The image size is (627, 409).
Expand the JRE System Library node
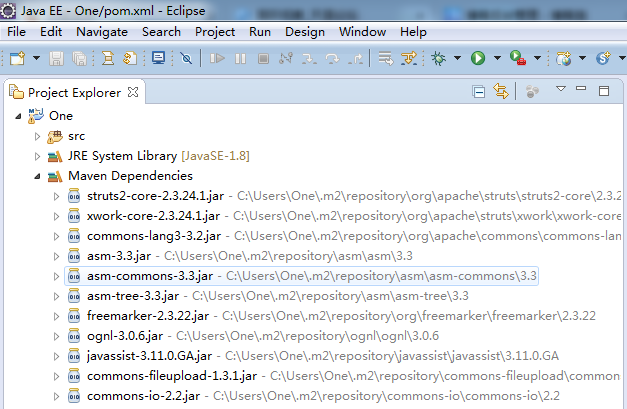(x=38, y=156)
